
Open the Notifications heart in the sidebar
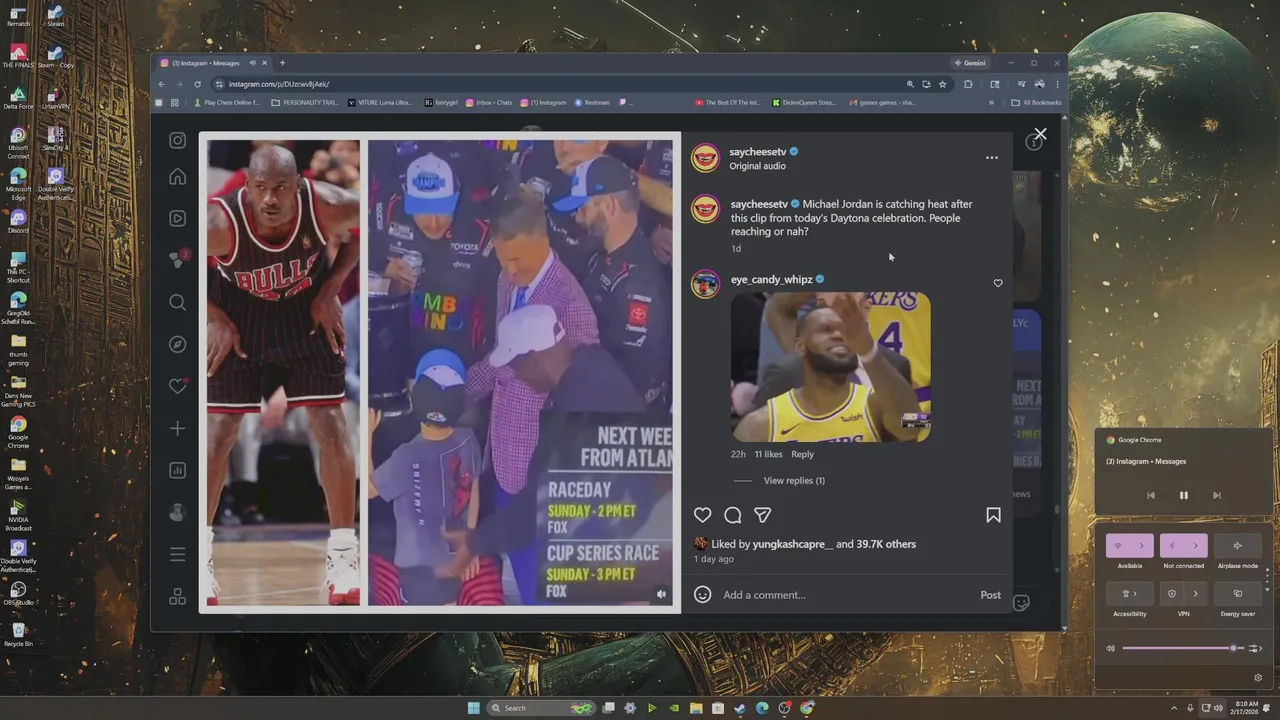pos(177,386)
